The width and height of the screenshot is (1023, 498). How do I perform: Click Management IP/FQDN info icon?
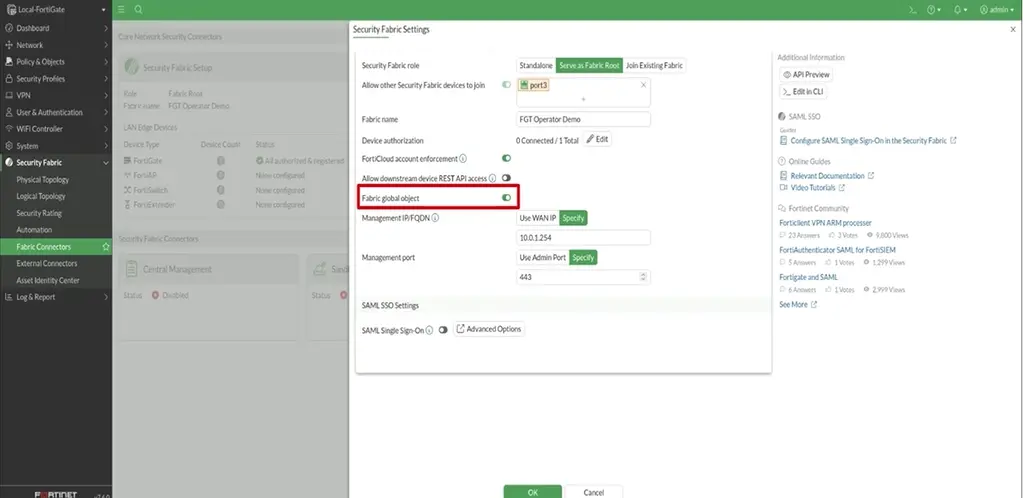tap(435, 218)
